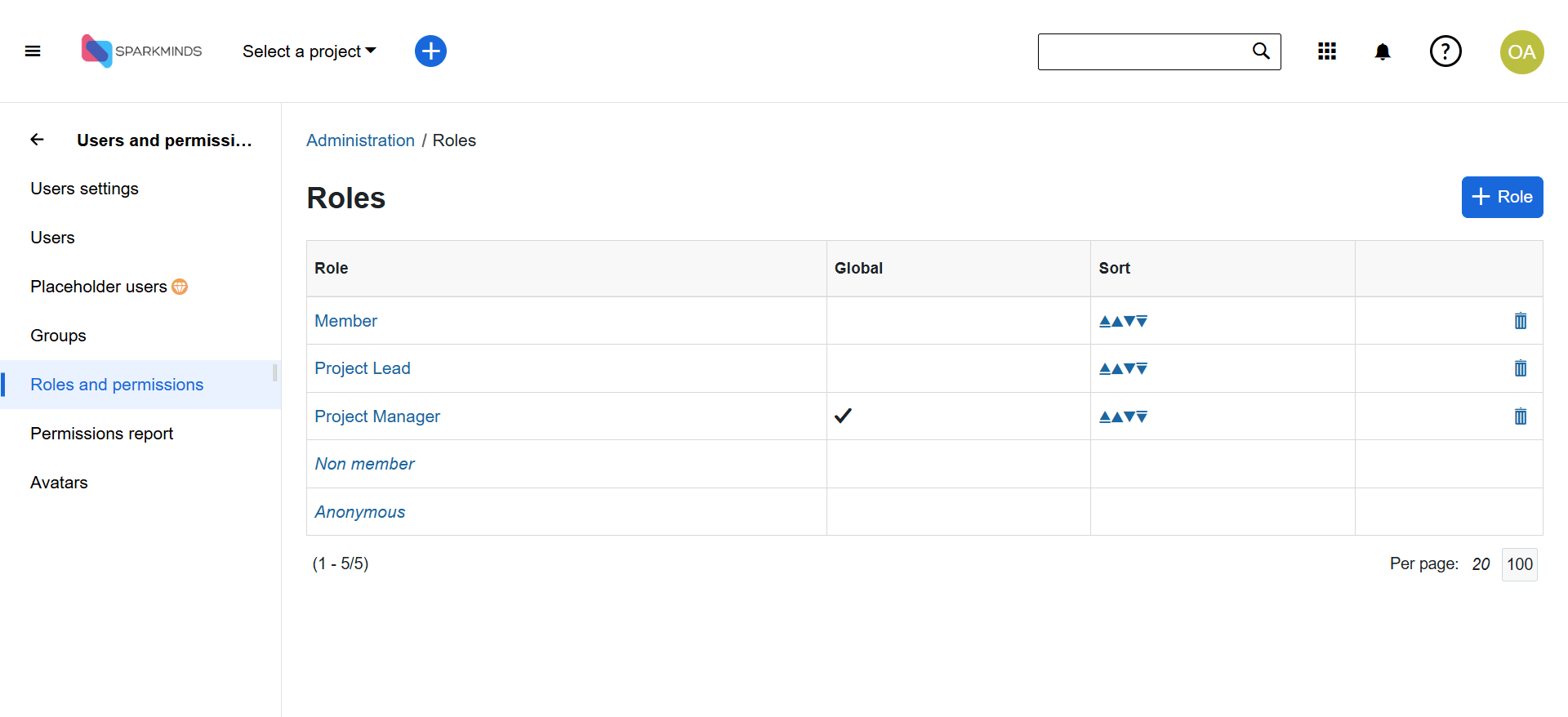Image resolution: width=1568 pixels, height=717 pixels.
Task: Open the notifications bell
Action: tap(1382, 51)
